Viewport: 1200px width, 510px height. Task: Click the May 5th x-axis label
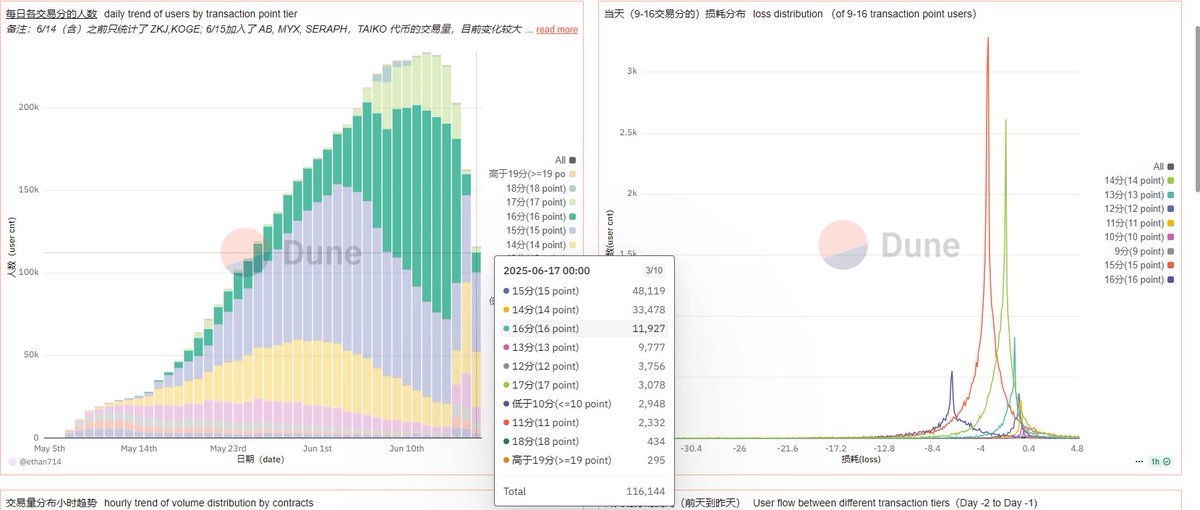(x=50, y=448)
